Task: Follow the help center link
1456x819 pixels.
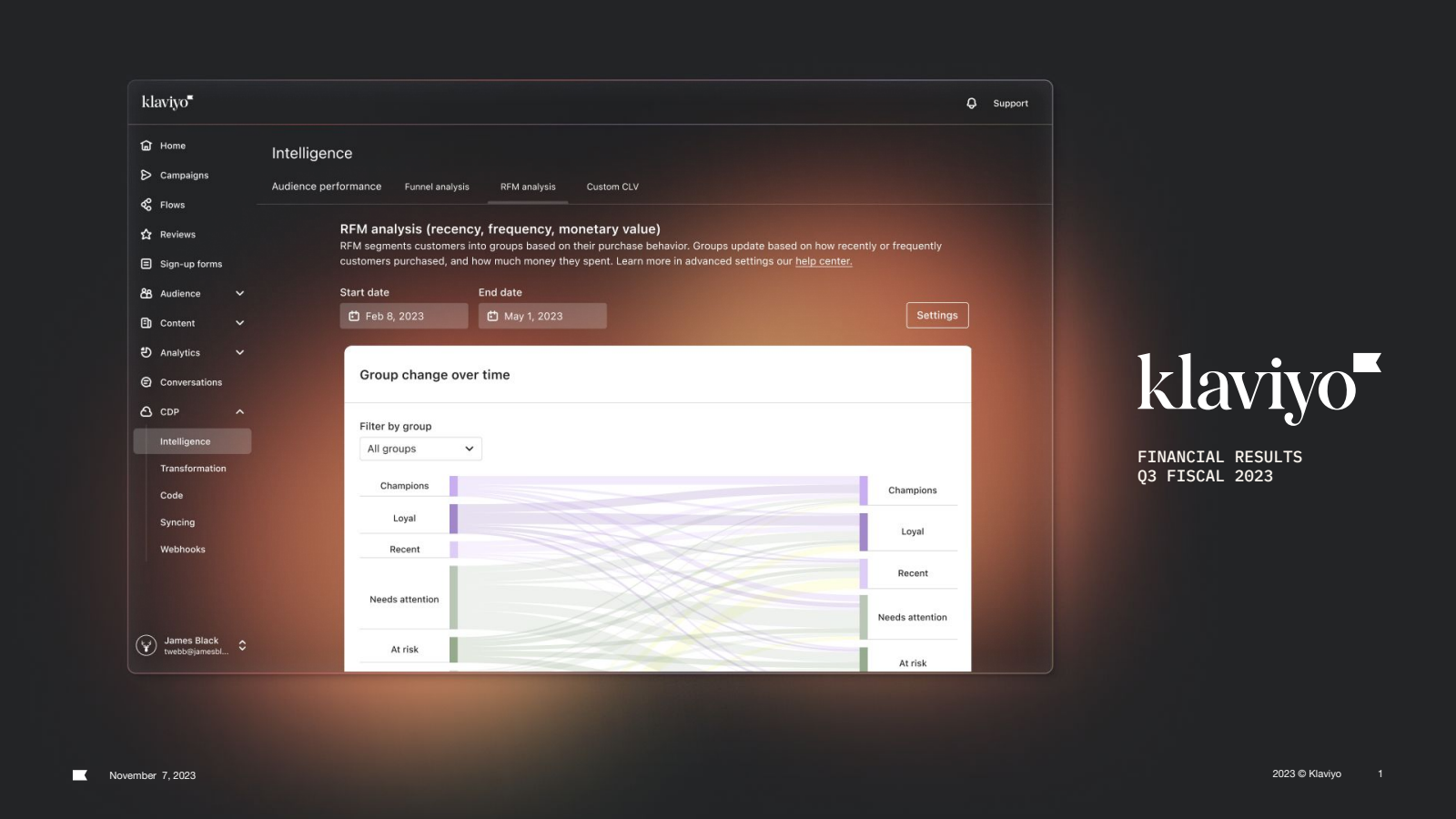Action: tap(824, 261)
